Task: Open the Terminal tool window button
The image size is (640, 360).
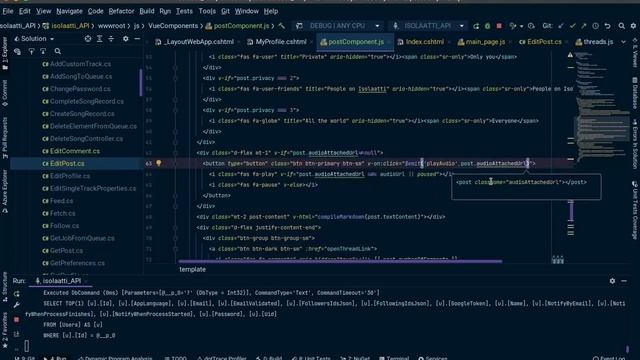Action: click(x=394, y=358)
